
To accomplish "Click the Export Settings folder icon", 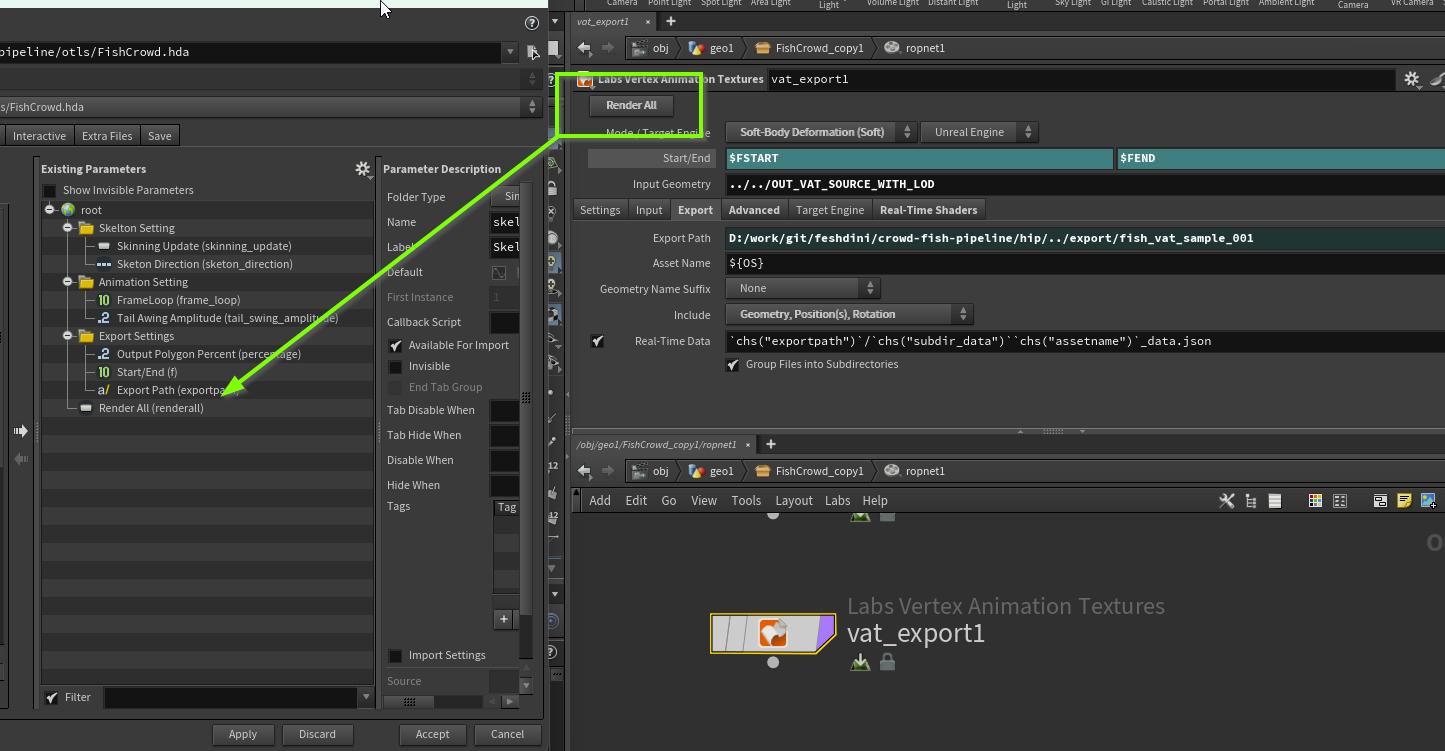I will (x=86, y=336).
